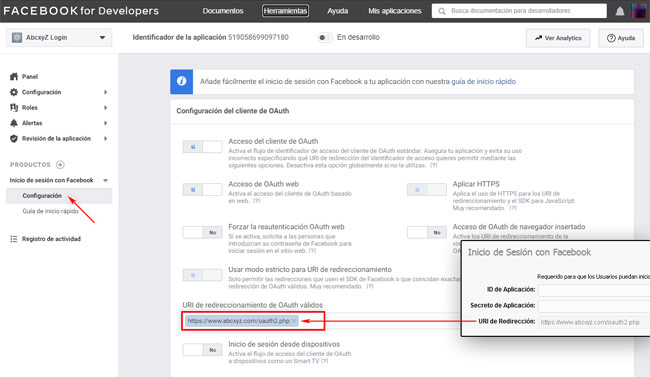This screenshot has width=650, height=377.
Task: Toggle Aplicar HTTPS switch
Action: pos(427,190)
